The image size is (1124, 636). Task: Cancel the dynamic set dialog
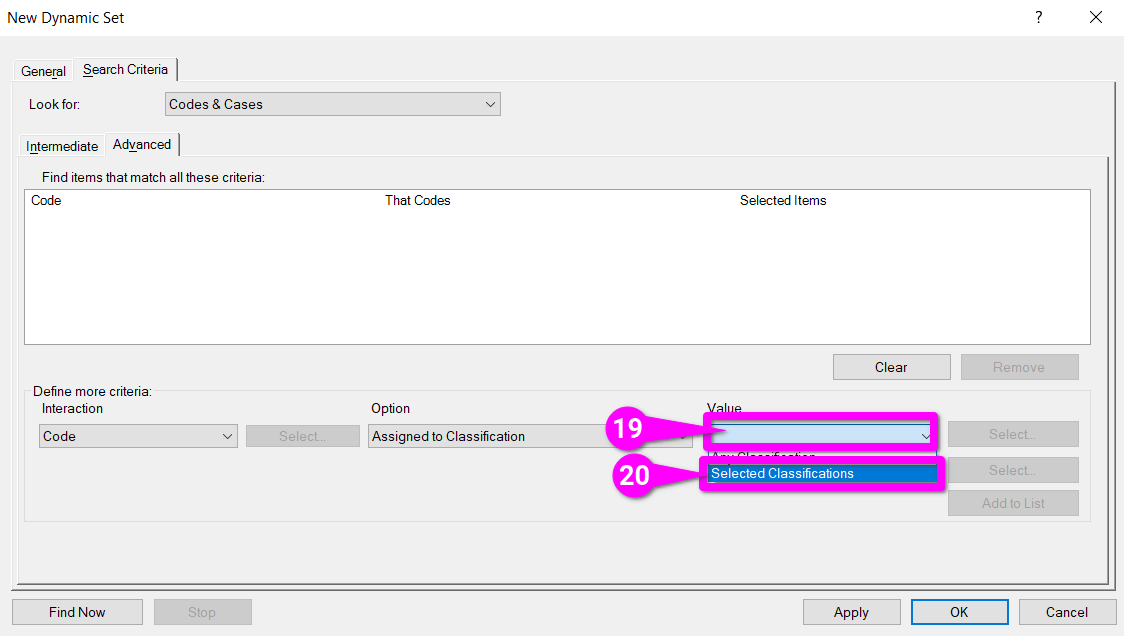(1066, 612)
